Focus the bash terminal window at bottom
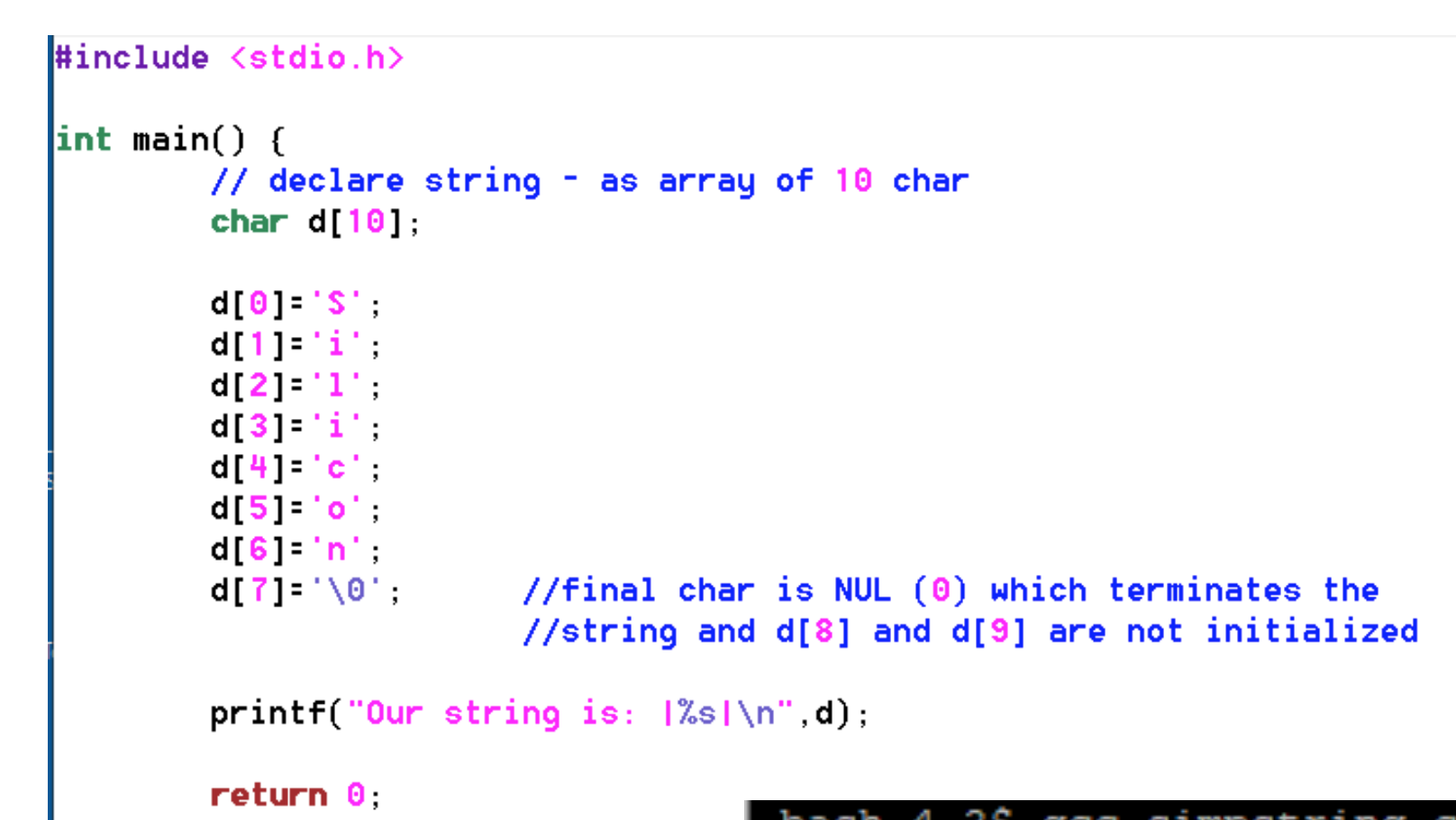Viewport: 1456px width, 820px height. pos(1081,812)
